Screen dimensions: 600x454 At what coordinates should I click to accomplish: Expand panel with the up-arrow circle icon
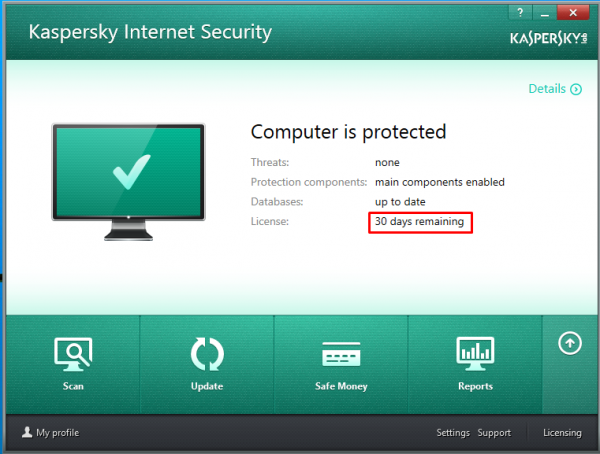tap(570, 343)
